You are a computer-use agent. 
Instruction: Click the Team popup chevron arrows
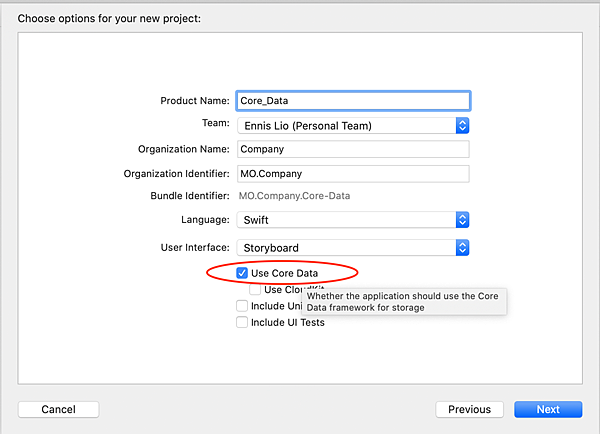coord(462,126)
